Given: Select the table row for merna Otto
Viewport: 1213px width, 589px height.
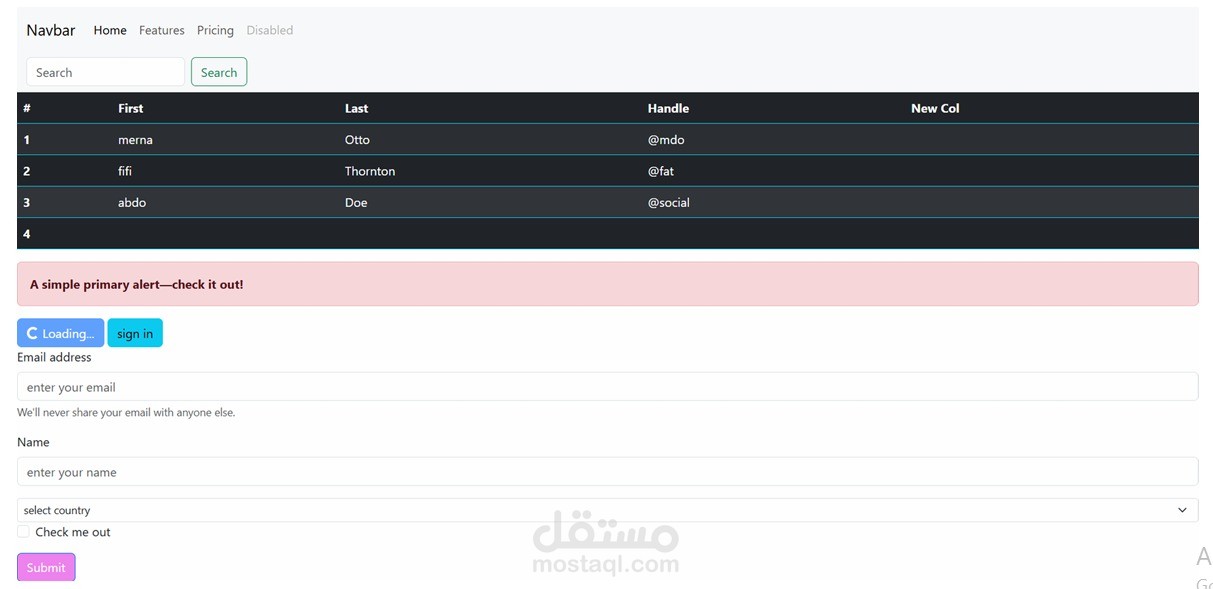Looking at the screenshot, I should coord(400,139).
